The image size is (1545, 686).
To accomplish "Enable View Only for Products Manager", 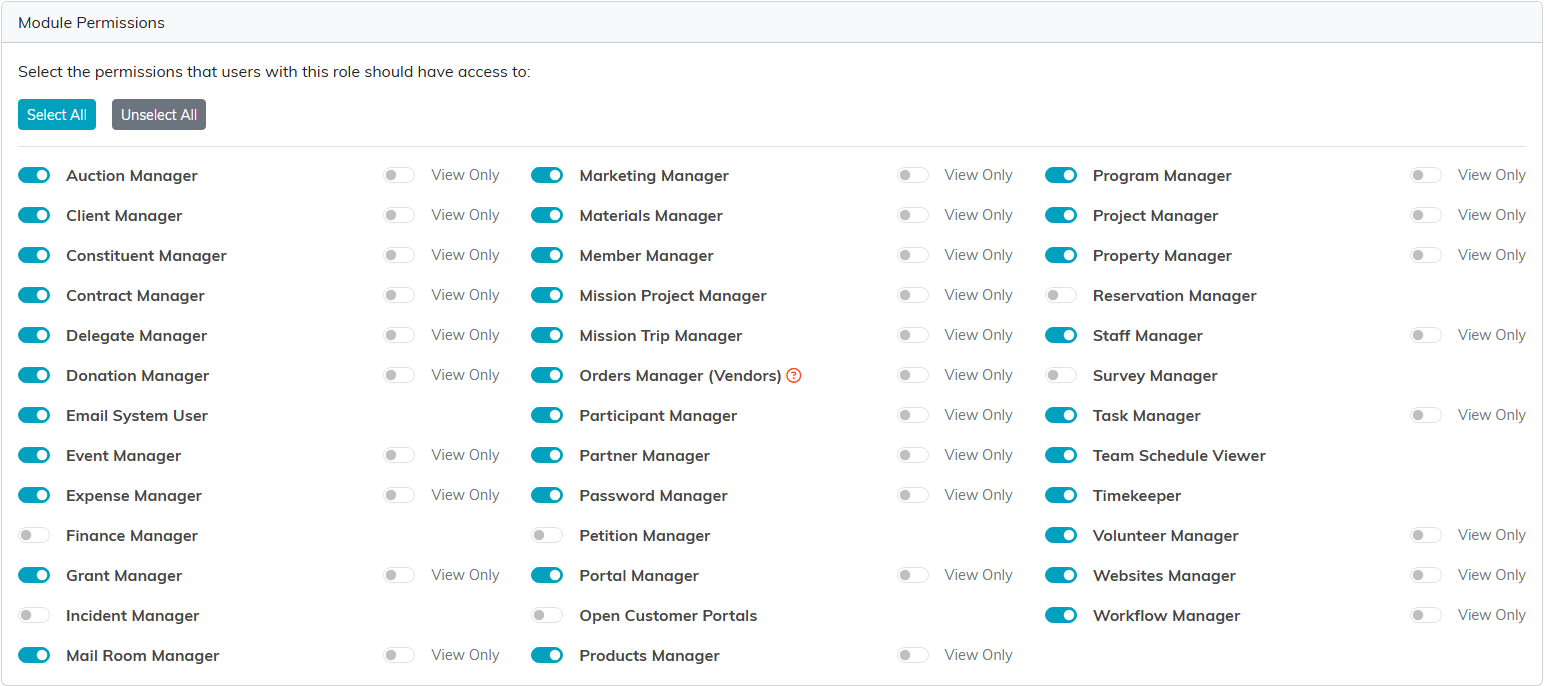I will [x=913, y=655].
